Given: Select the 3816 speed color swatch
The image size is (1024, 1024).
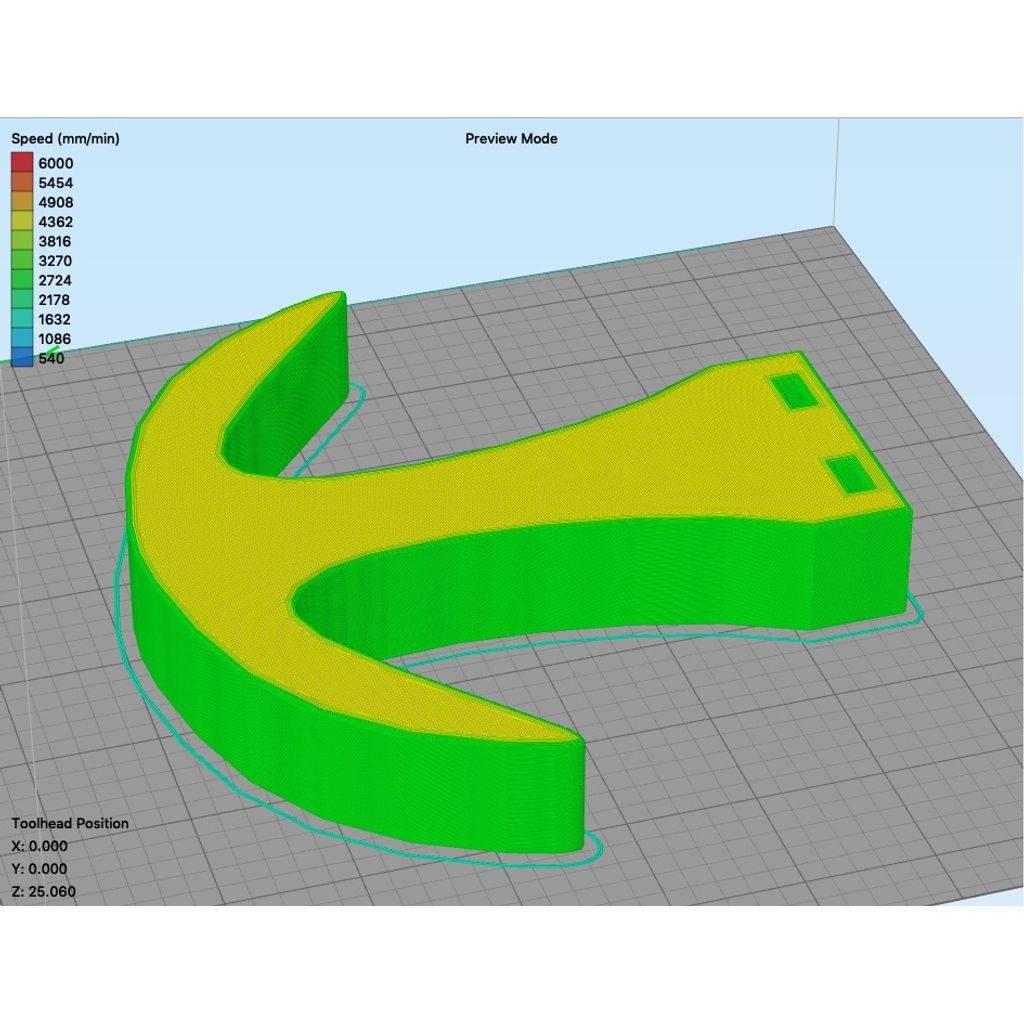Looking at the screenshot, I should (x=22, y=241).
